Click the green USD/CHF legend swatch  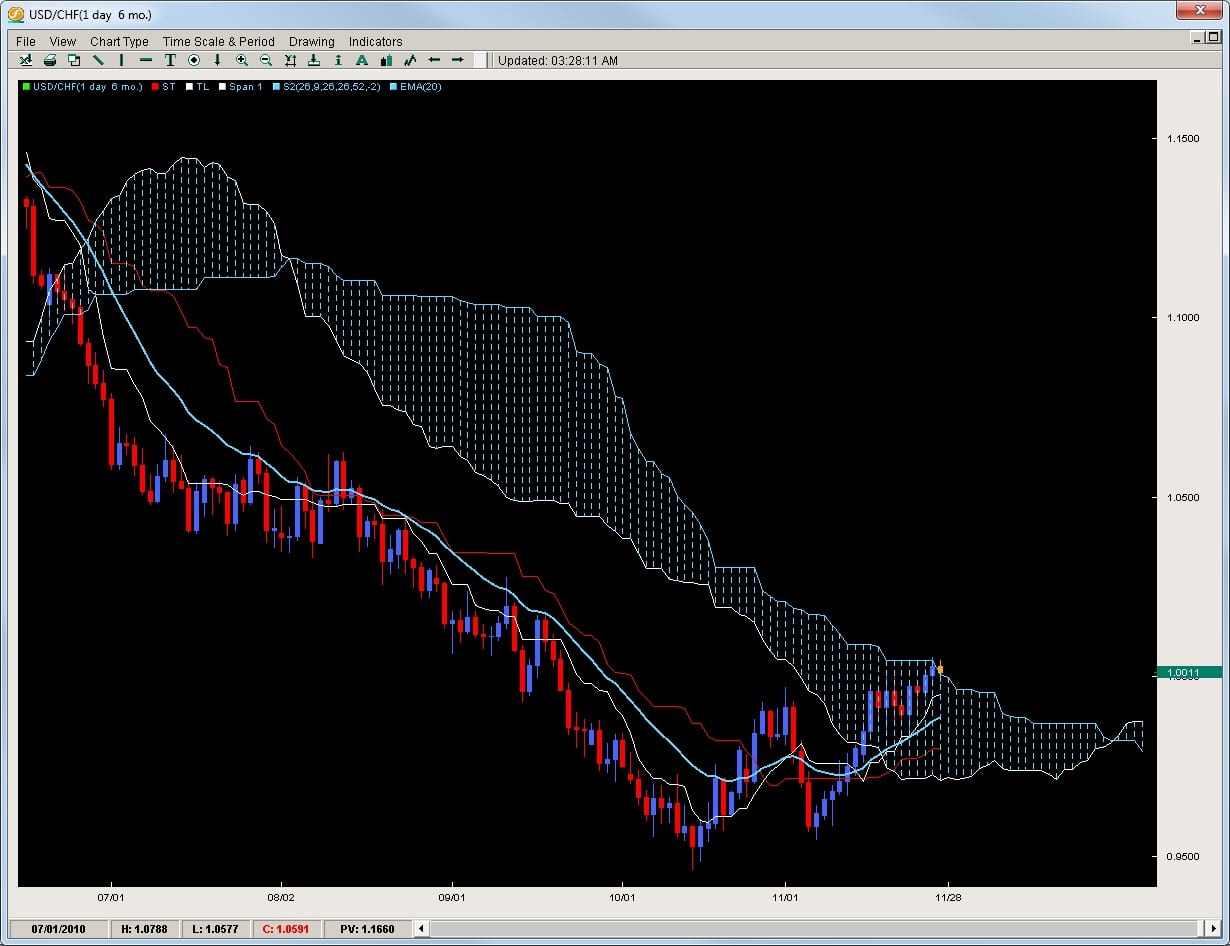click(26, 87)
